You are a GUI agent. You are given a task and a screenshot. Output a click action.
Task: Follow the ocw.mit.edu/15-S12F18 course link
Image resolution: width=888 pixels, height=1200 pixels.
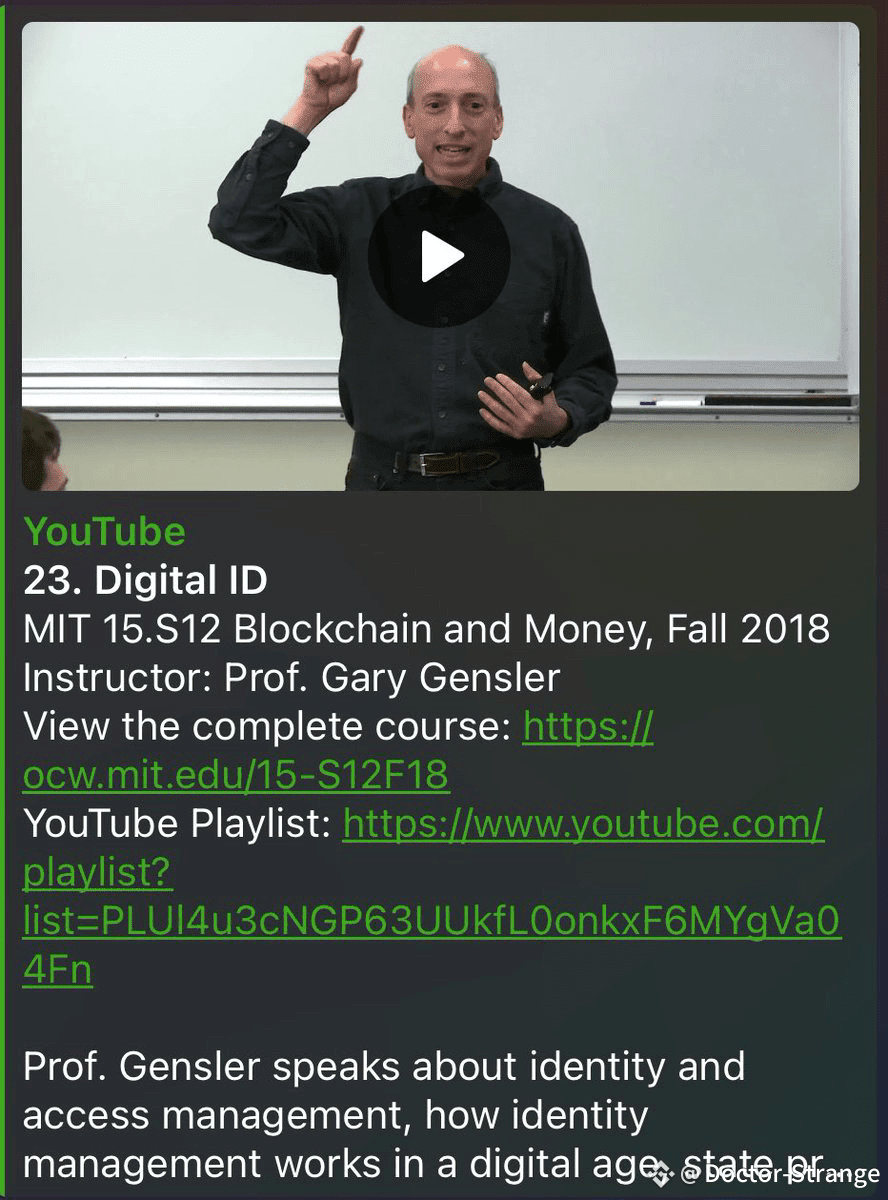click(x=236, y=776)
